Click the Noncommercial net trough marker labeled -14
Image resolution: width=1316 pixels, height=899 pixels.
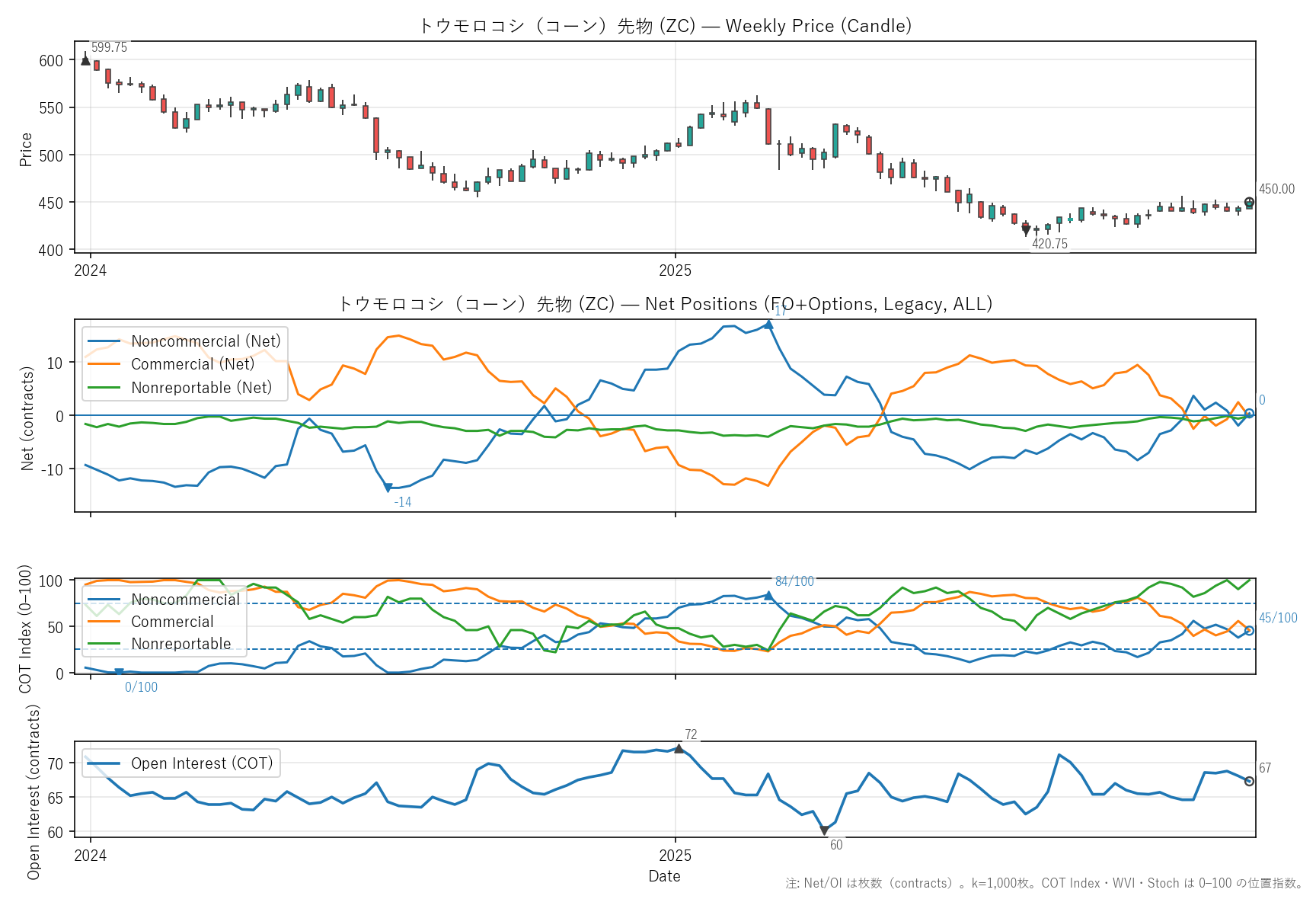(388, 488)
